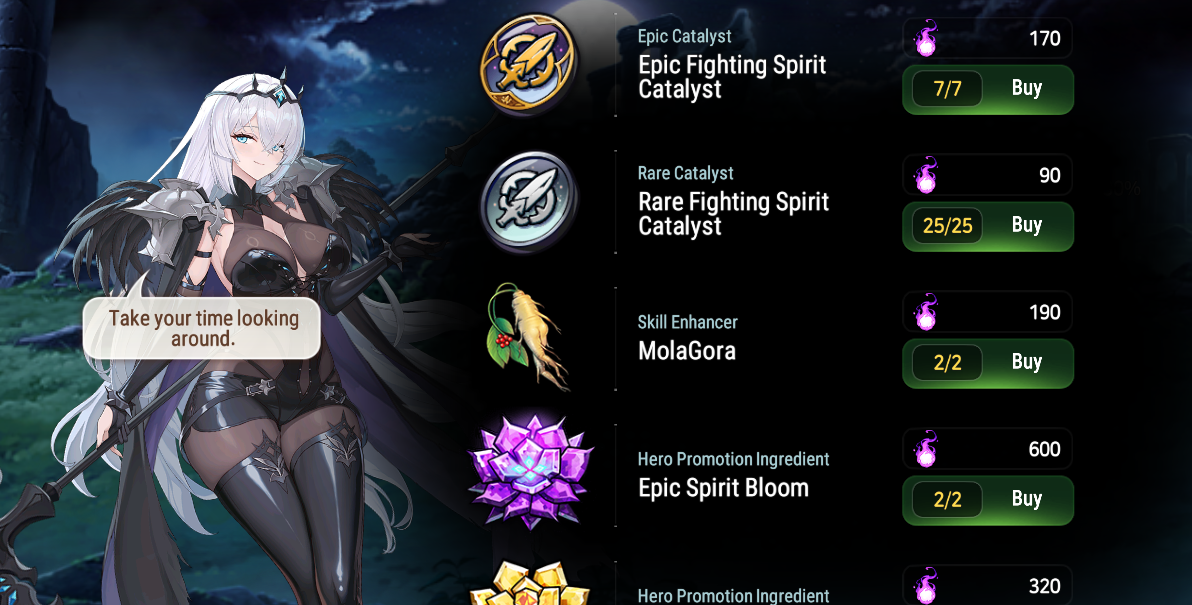Open the Epic Spirit Bloom item name
Viewport: 1192px width, 605px height.
click(724, 488)
